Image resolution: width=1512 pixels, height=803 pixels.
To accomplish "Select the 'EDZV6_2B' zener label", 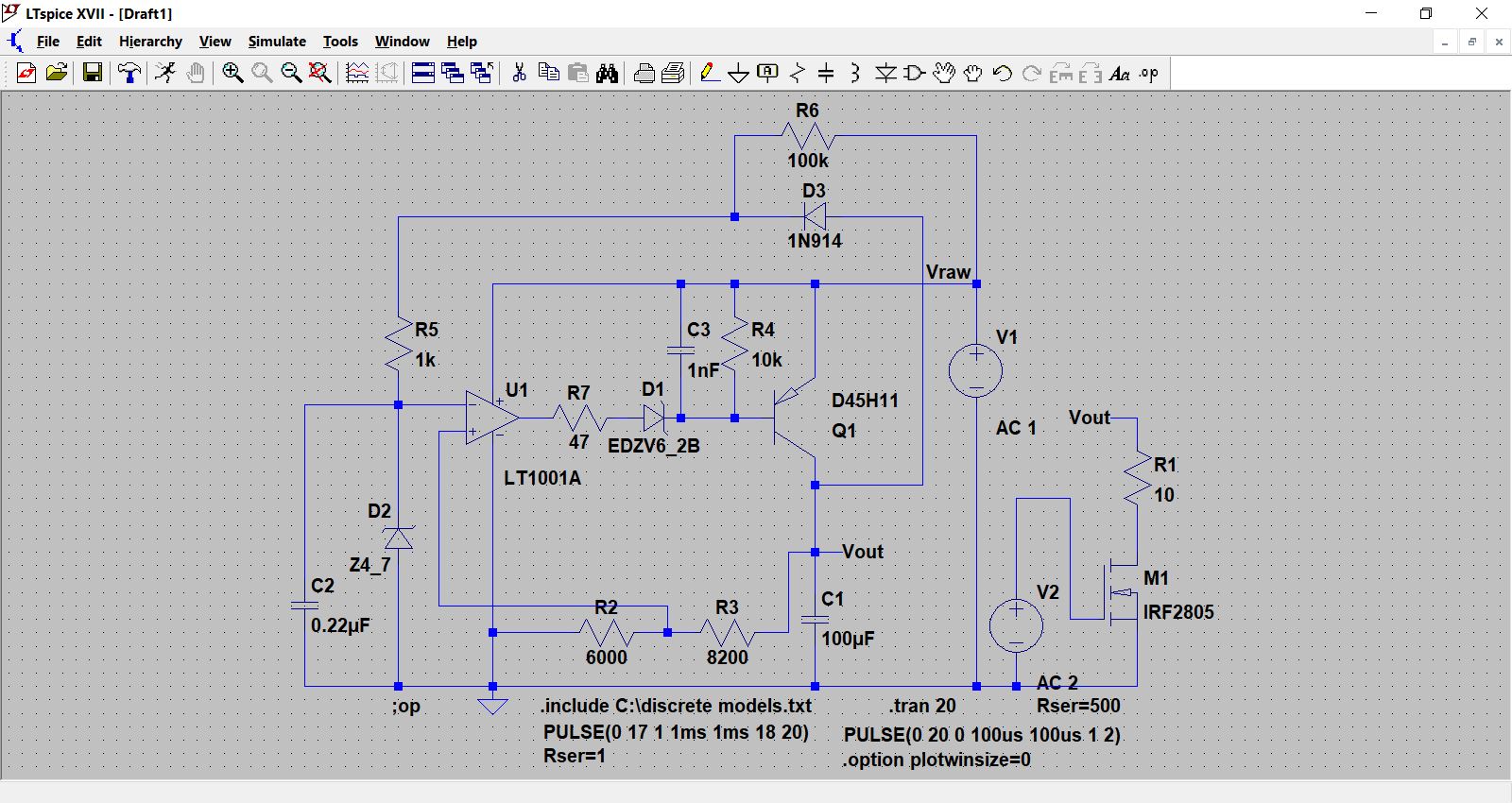I will coord(654,446).
